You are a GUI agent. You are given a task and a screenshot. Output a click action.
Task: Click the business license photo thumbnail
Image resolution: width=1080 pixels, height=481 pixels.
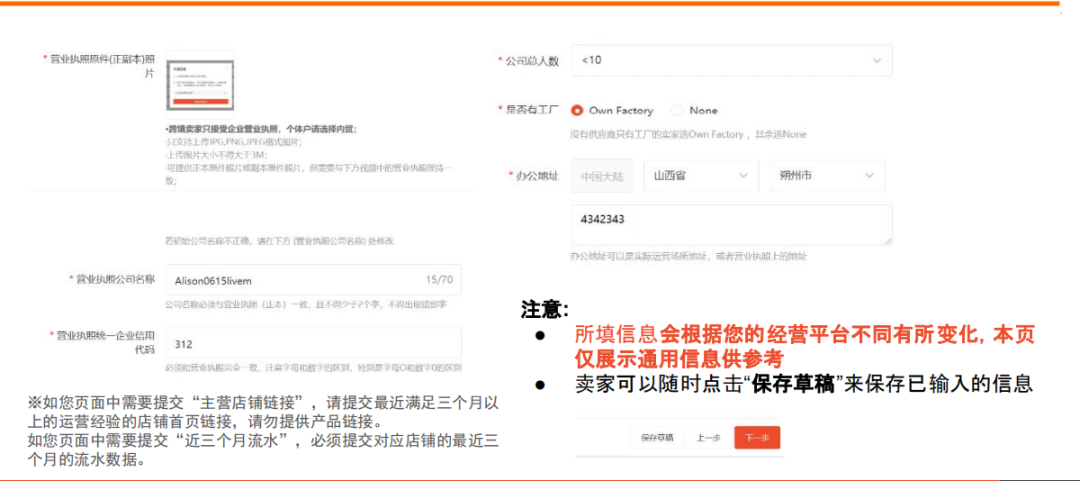pos(200,85)
